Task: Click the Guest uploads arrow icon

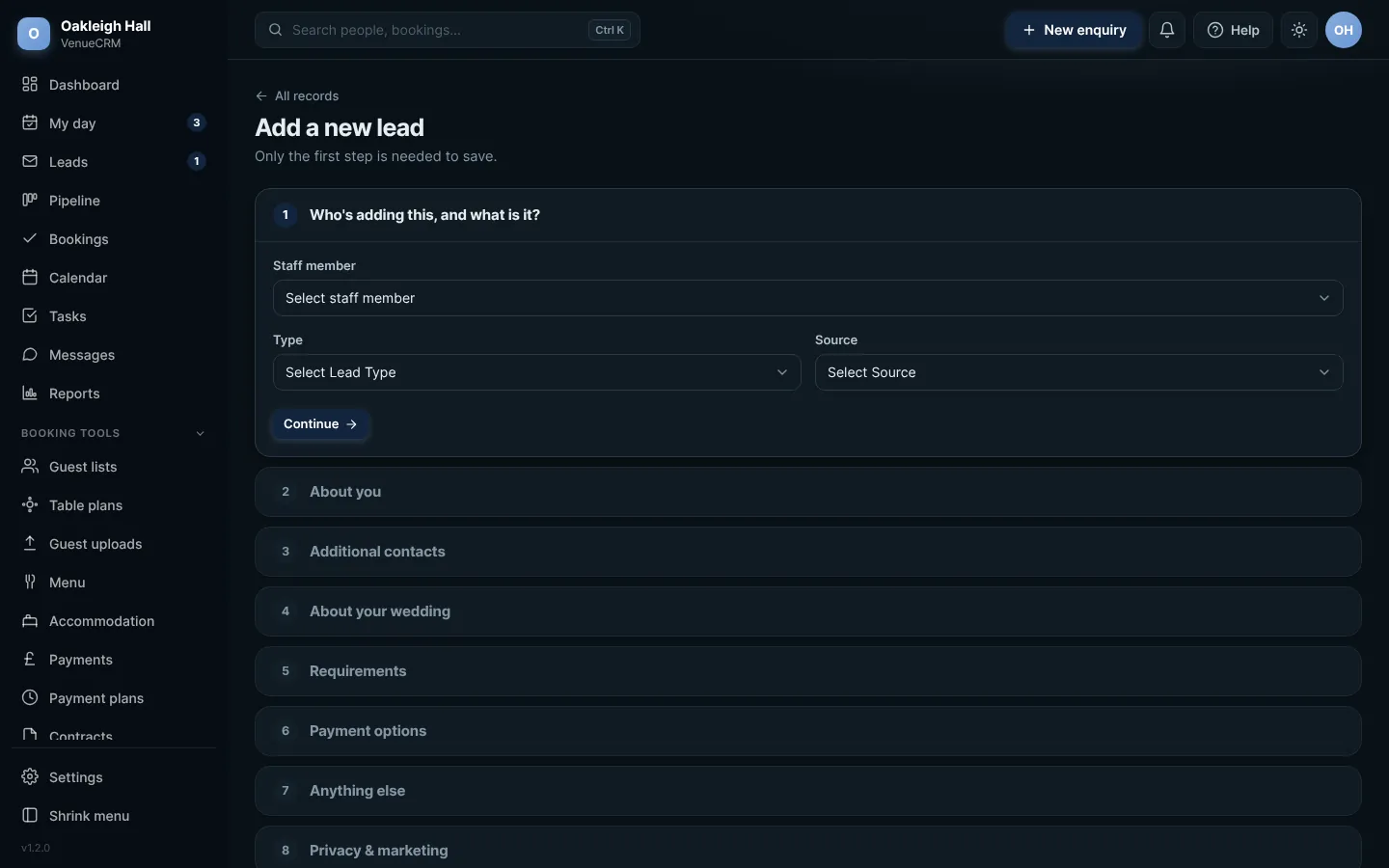Action: [30, 544]
